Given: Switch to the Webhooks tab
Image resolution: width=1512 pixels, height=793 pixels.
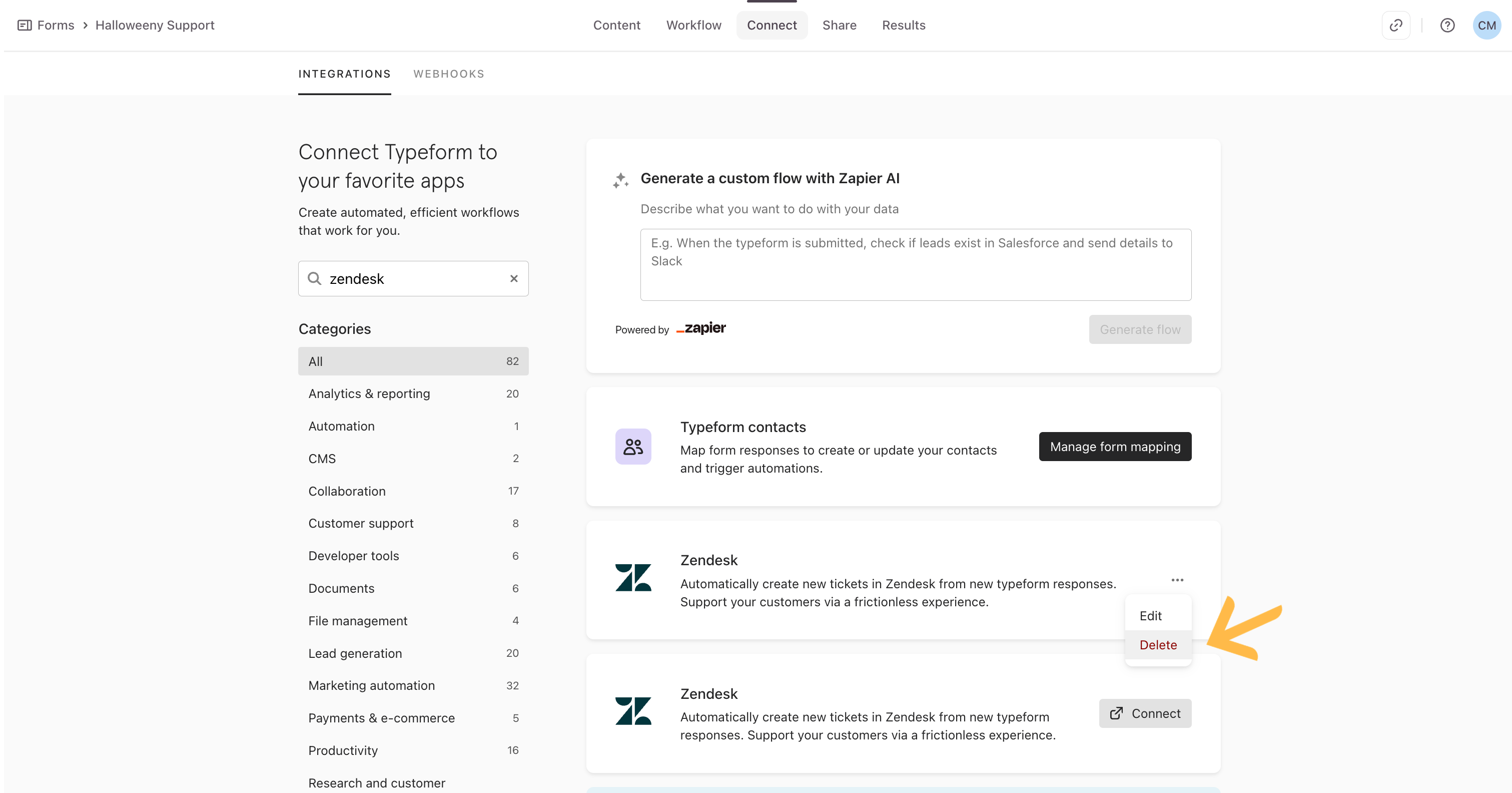Looking at the screenshot, I should click(448, 74).
